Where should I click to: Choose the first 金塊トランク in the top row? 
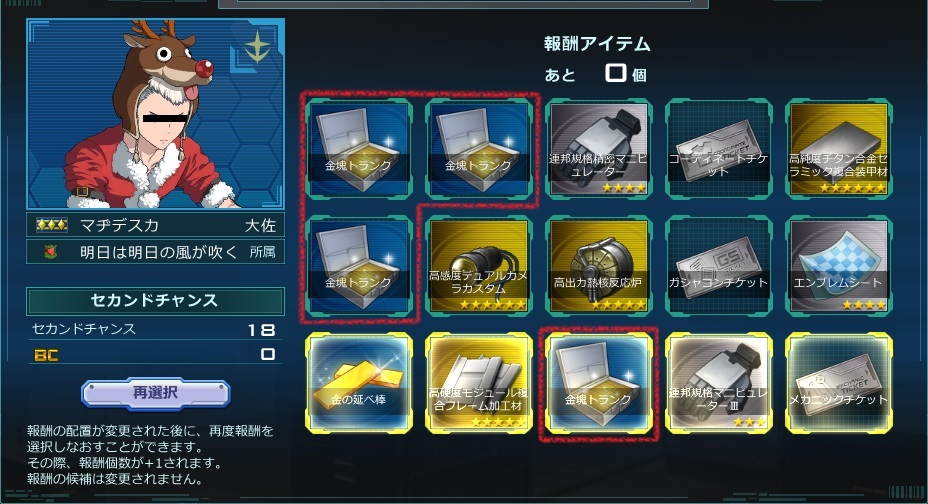click(x=359, y=148)
